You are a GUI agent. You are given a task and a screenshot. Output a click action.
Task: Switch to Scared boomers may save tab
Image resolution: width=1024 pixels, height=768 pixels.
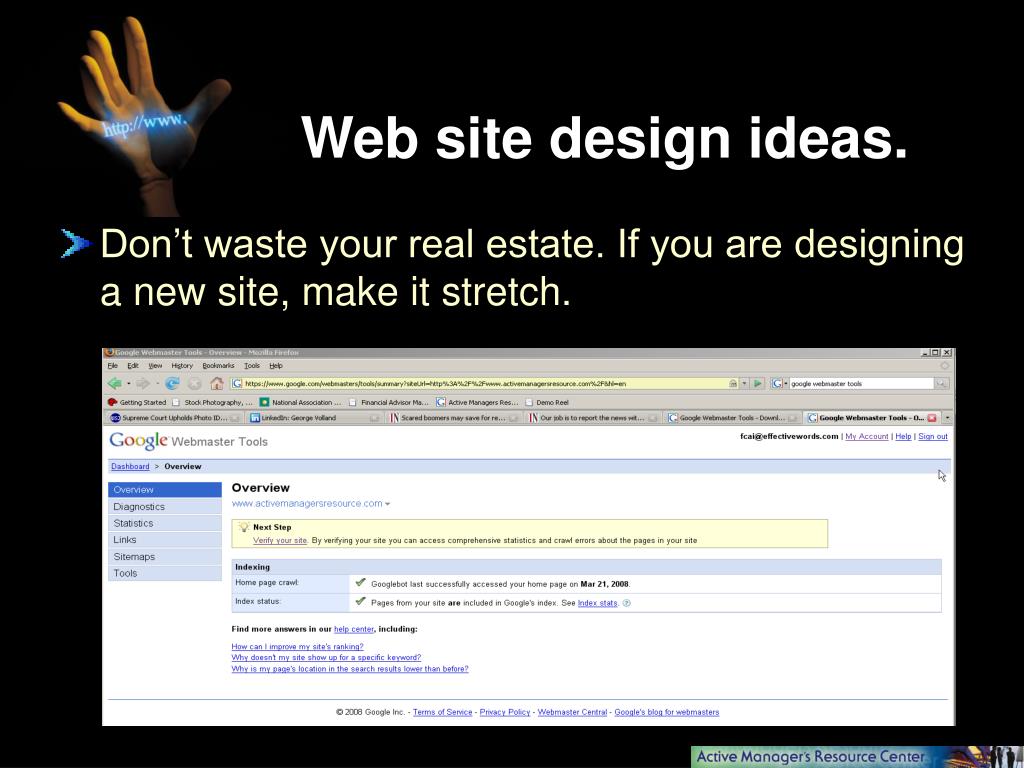[454, 418]
